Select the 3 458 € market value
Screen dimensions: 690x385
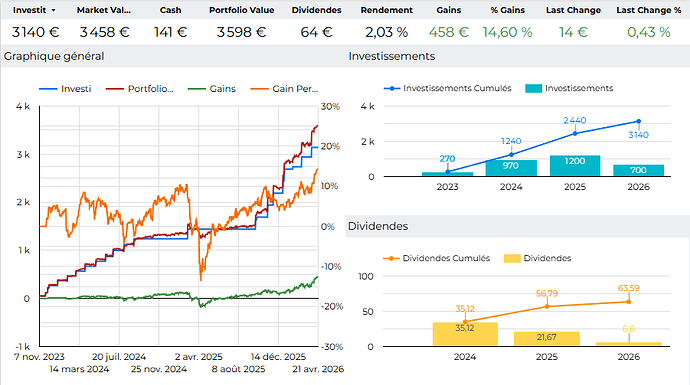pyautogui.click(x=104, y=32)
